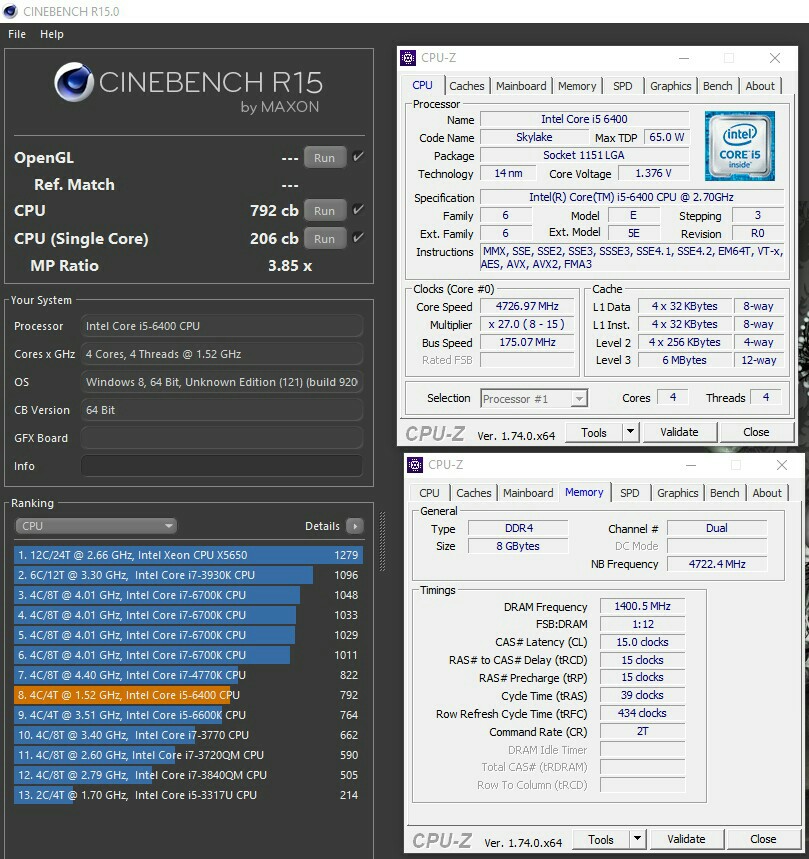Toggle the CPU test checkbox
The width and height of the screenshot is (809, 859).
358,210
